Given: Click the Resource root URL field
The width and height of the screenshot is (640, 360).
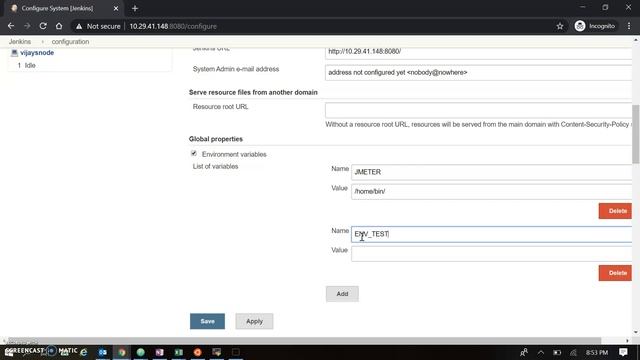Looking at the screenshot, I should coord(478,110).
